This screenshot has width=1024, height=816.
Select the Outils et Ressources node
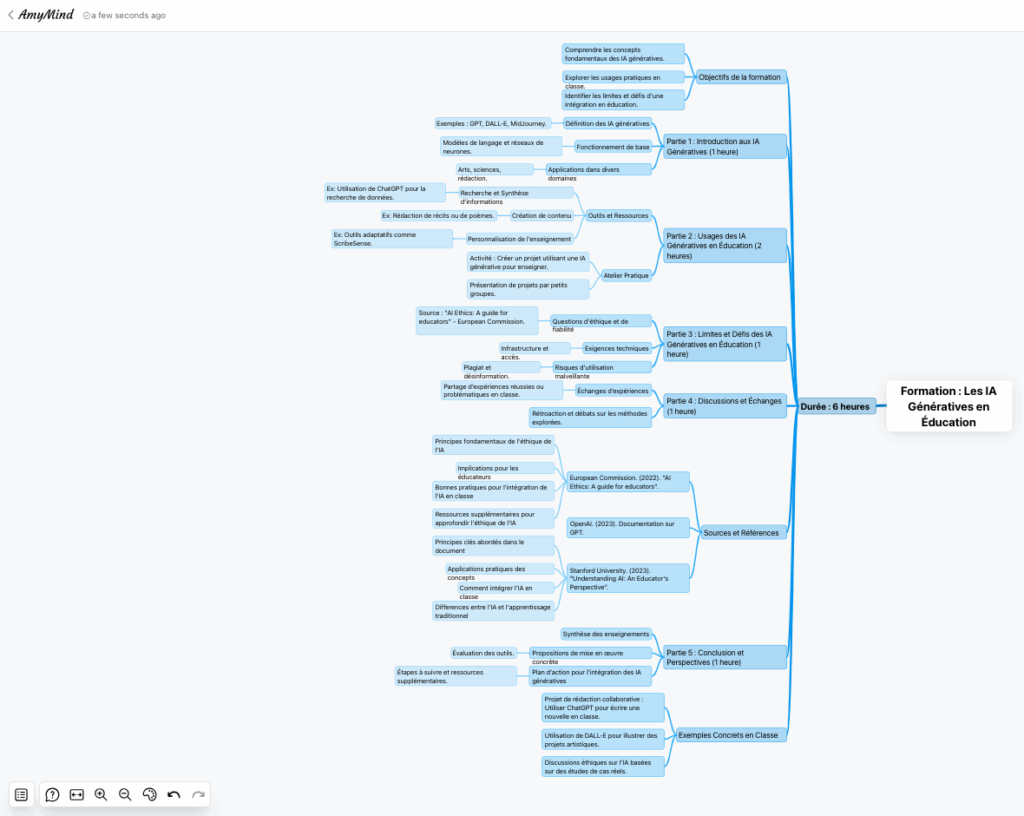click(x=618, y=215)
